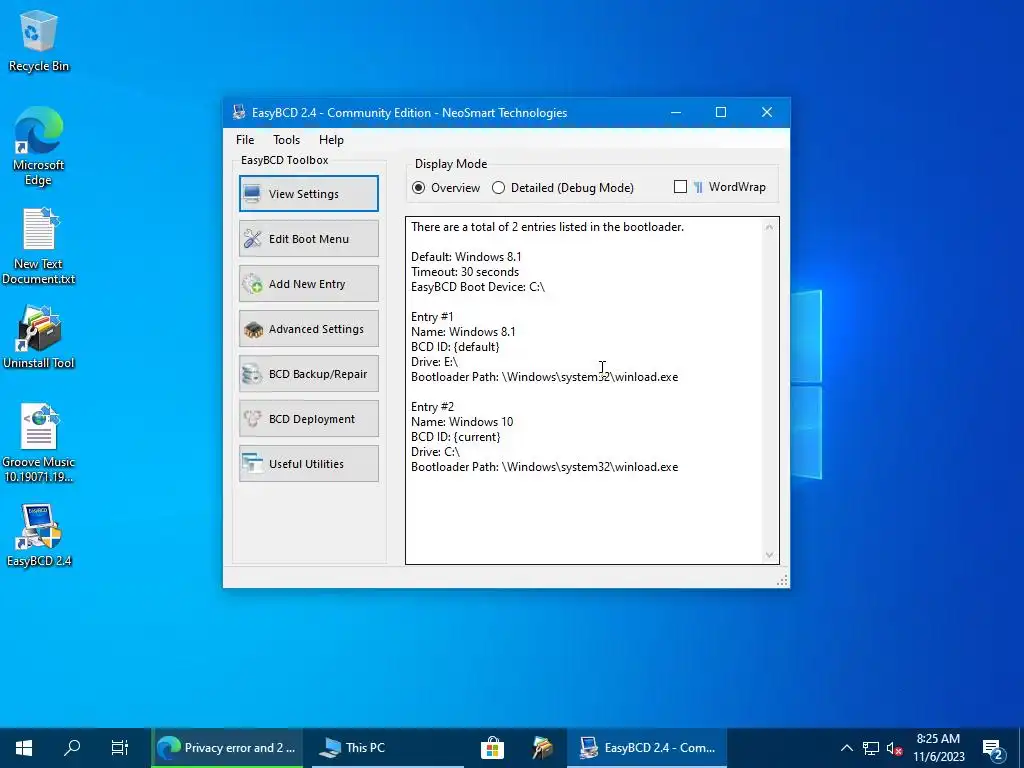Screen dimensions: 1024x768
Task: Click 'Entry #1' heading text
Action: (x=432, y=317)
